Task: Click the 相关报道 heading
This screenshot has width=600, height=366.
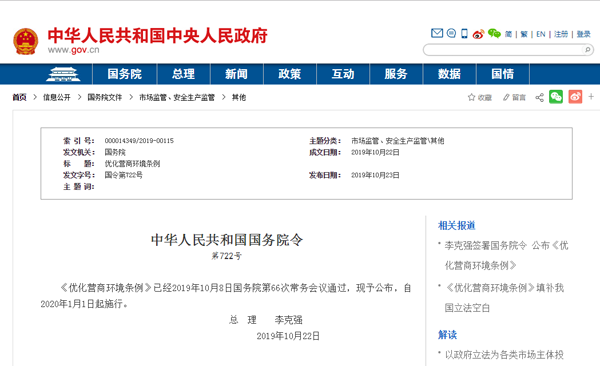Action: click(x=456, y=225)
